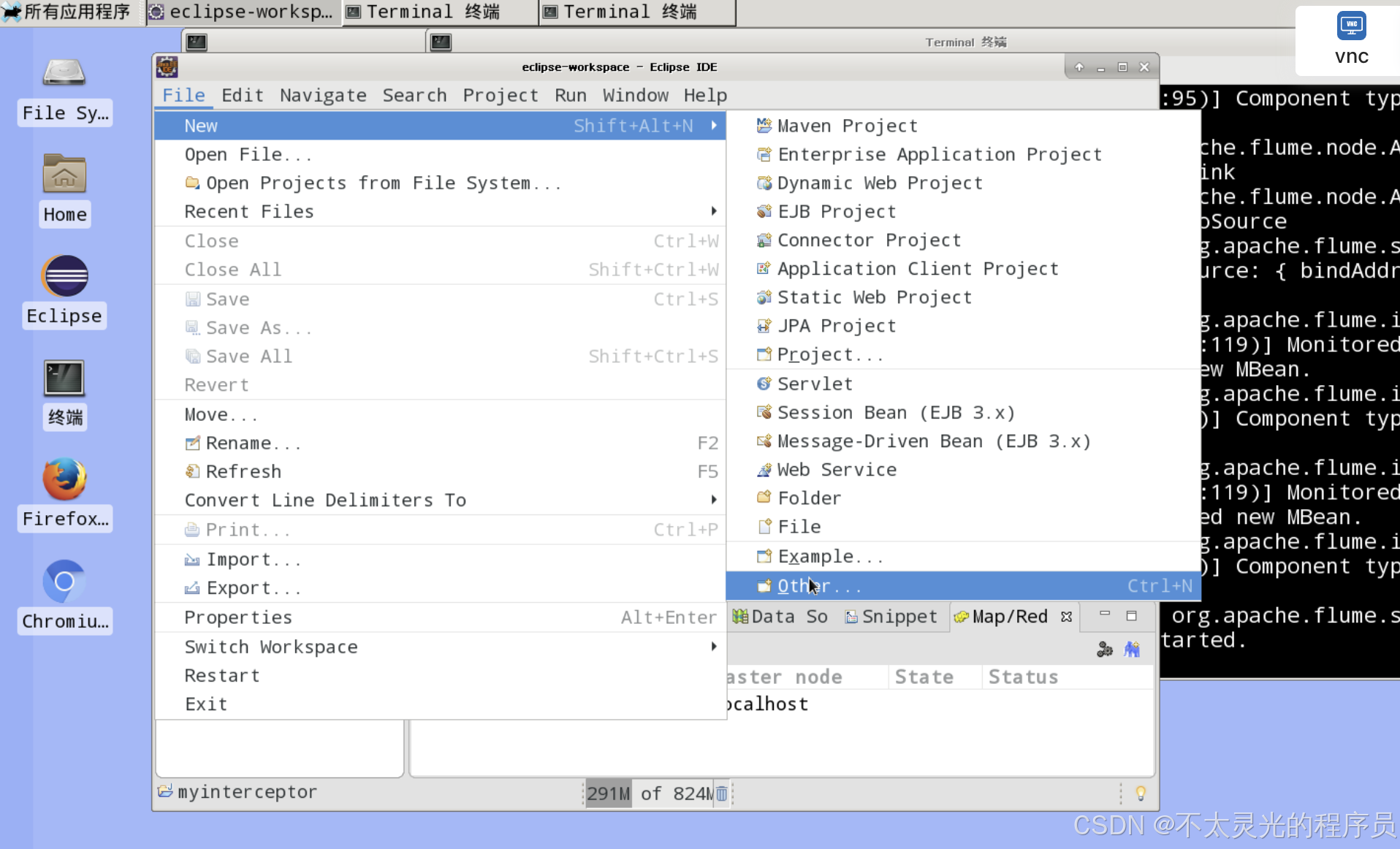The width and height of the screenshot is (1400, 849).
Task: Create a new Folder
Action: pyautogui.click(x=963, y=498)
